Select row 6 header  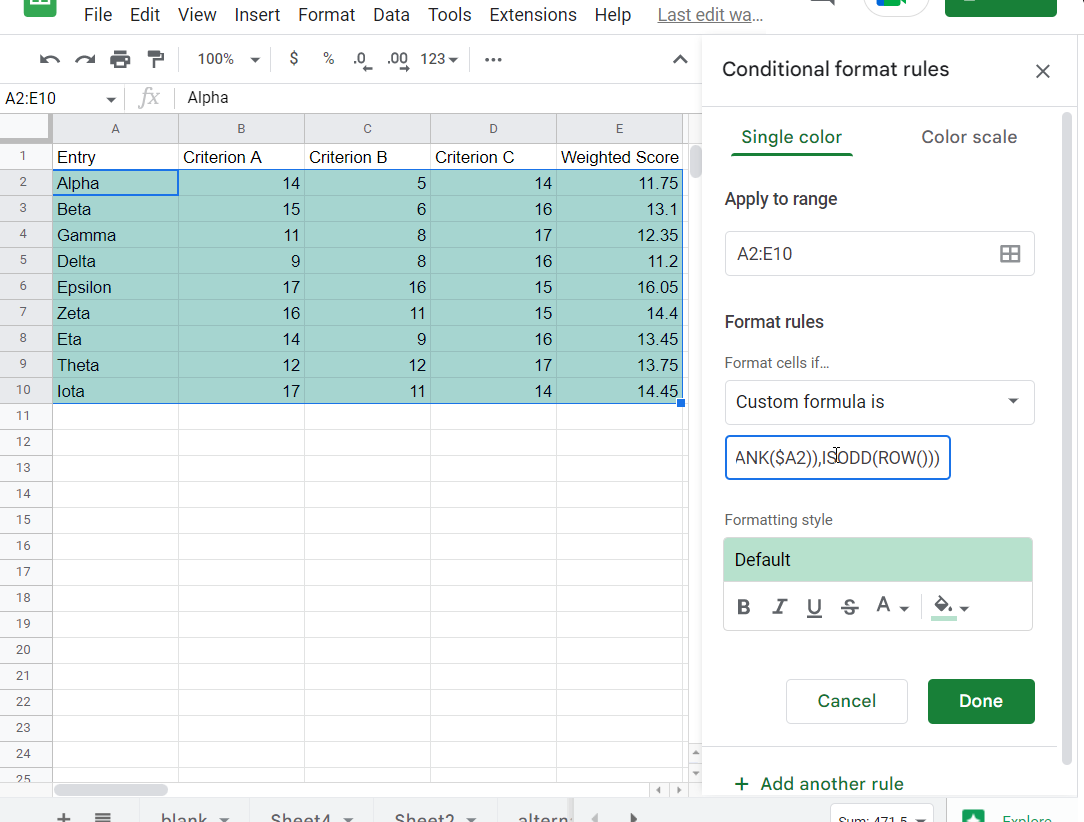[x=24, y=286]
